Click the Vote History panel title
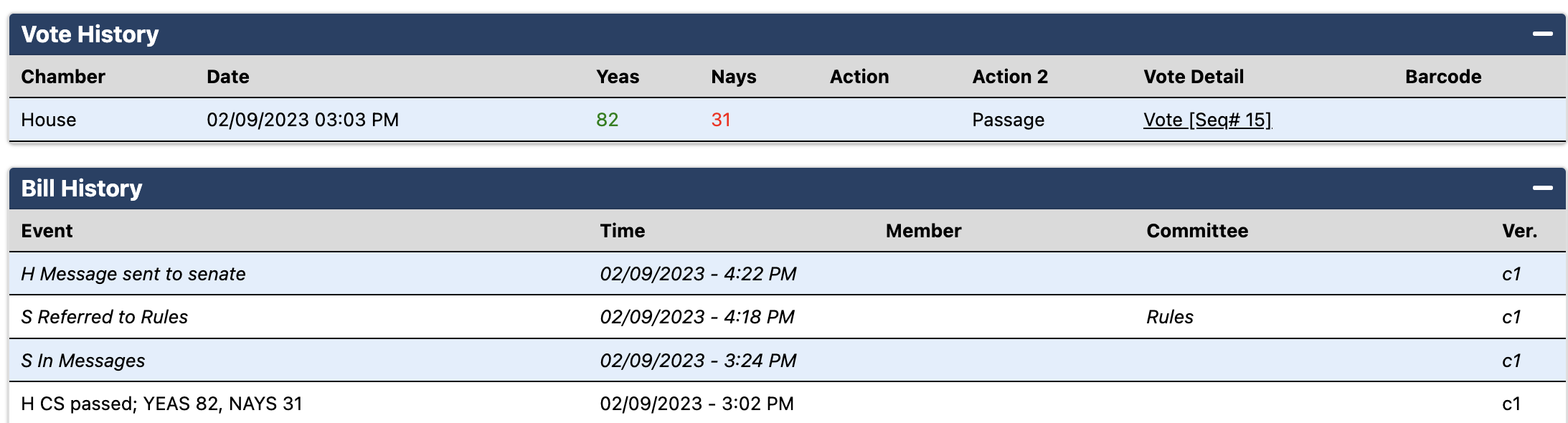The image size is (1568, 423). click(x=90, y=34)
